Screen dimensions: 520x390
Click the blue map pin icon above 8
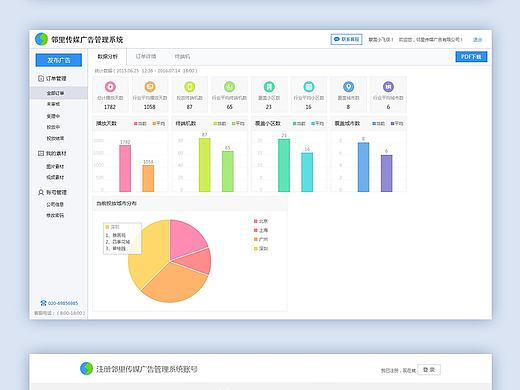(348, 87)
